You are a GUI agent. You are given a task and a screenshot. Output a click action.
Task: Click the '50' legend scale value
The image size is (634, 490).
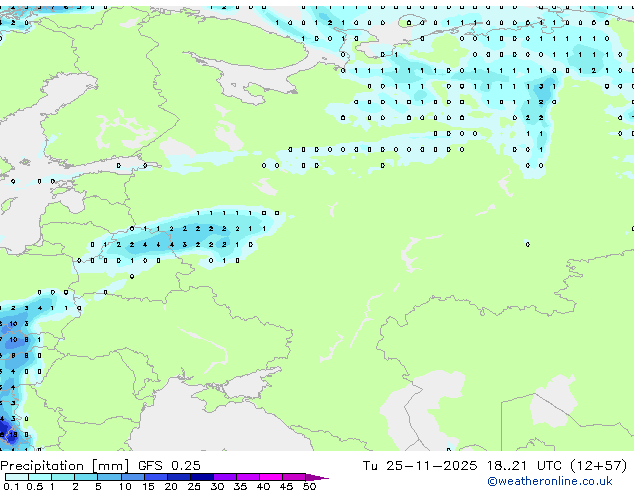point(309,486)
